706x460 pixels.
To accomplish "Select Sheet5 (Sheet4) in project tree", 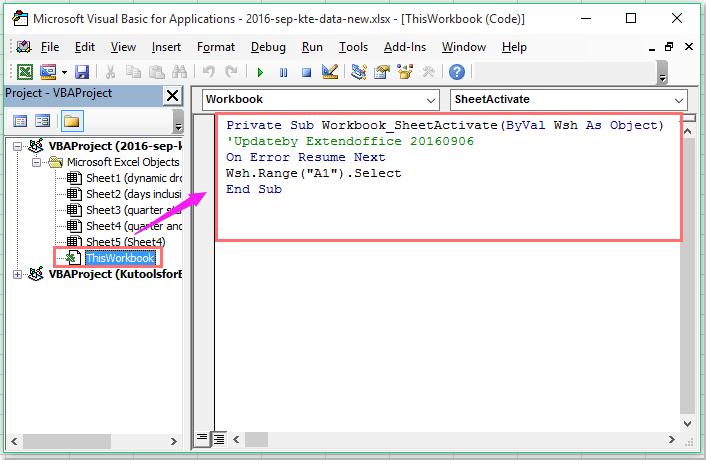I will (x=116, y=242).
